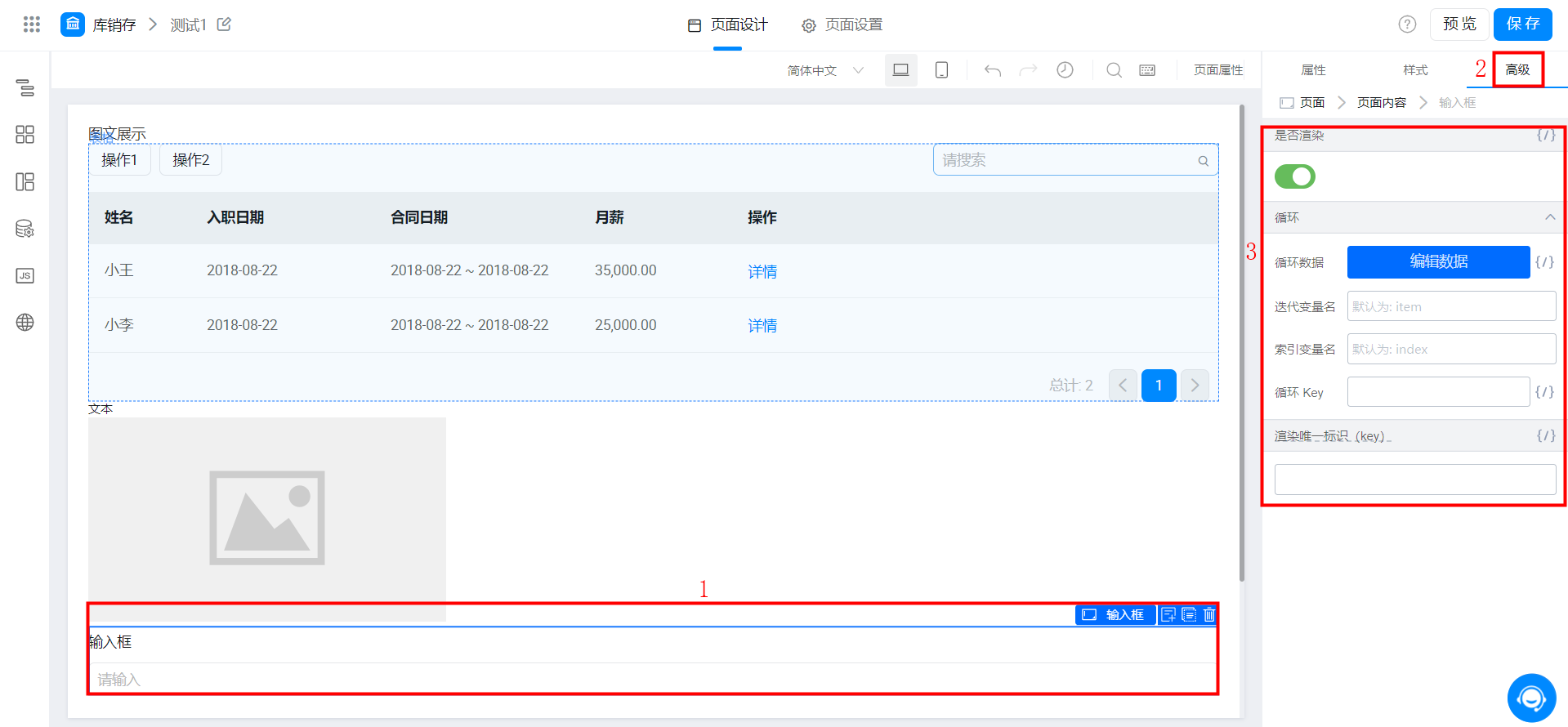
Task: Click the table search magnifier icon
Action: 1203,161
